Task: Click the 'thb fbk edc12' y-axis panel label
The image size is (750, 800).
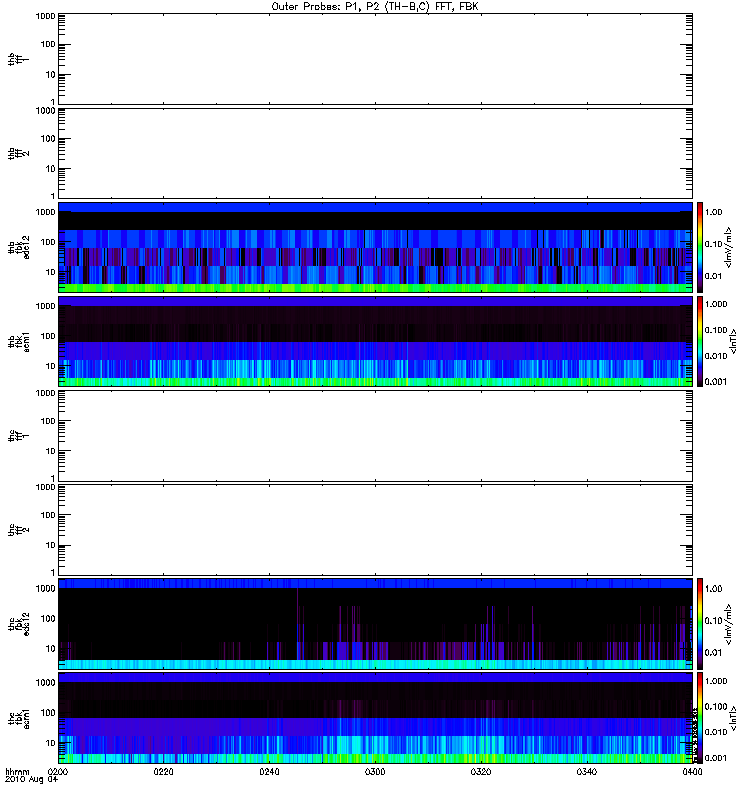Action: pyautogui.click(x=19, y=247)
